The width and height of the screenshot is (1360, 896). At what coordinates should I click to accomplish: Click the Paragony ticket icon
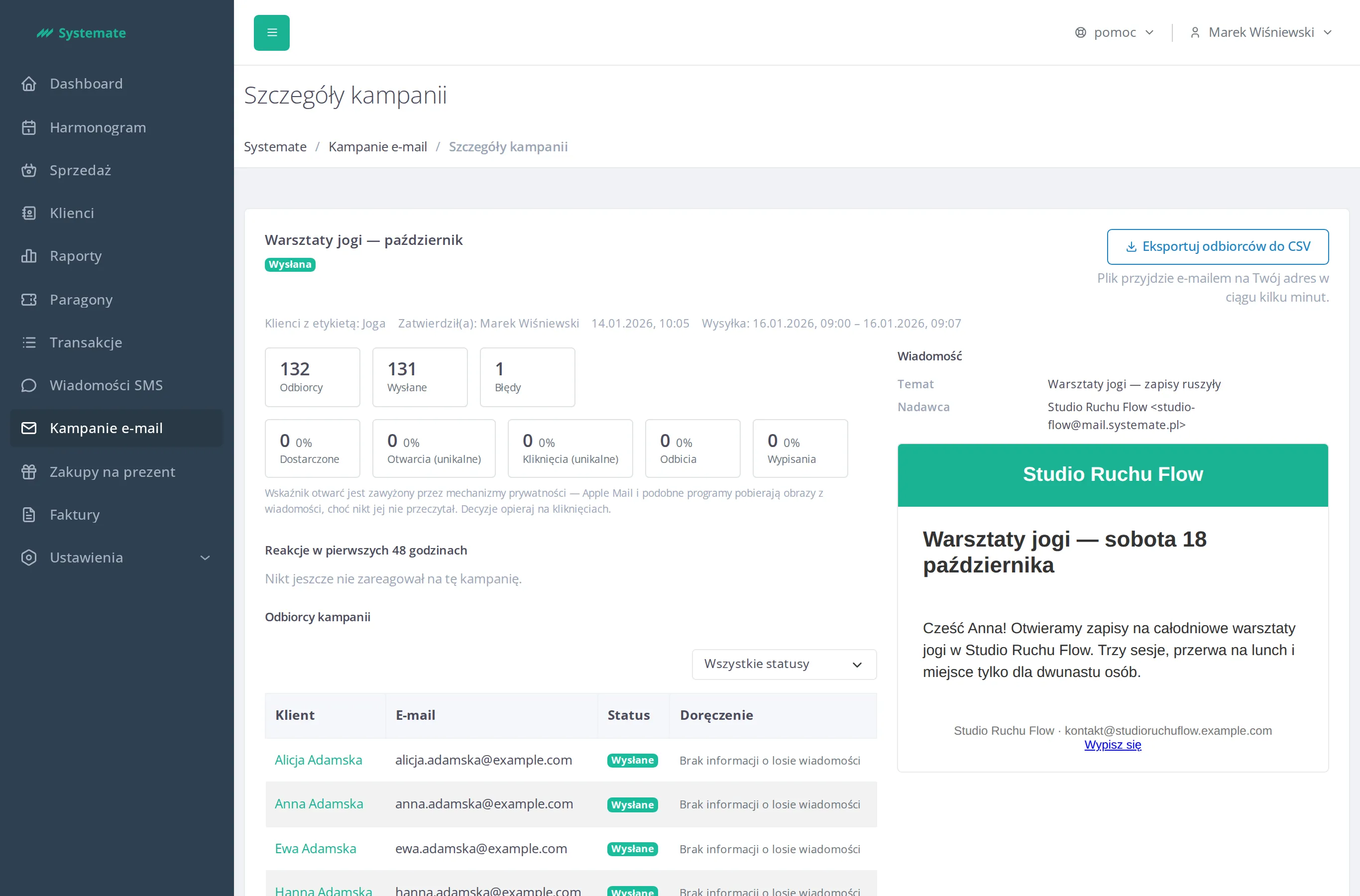[x=28, y=300]
